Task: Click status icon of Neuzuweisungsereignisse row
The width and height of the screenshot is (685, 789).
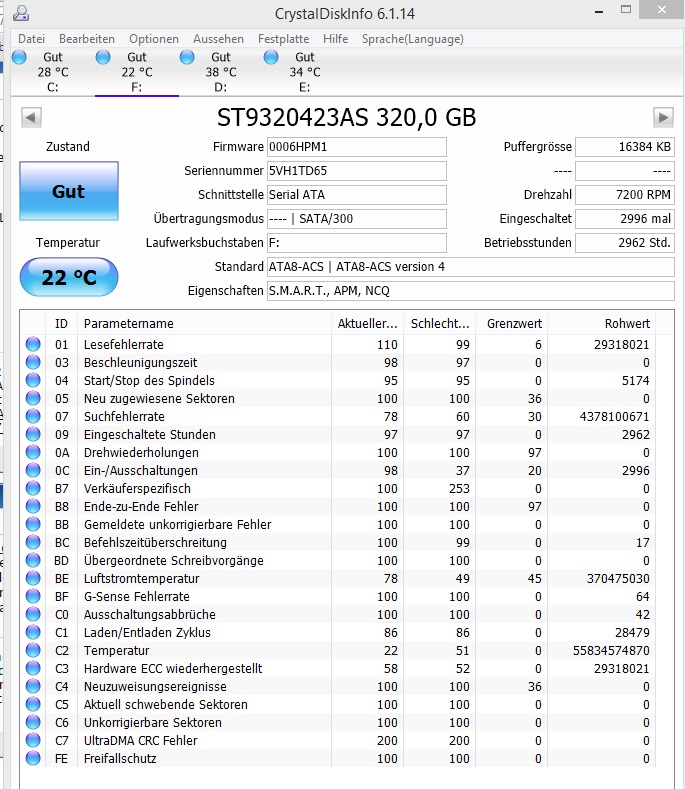Action: point(33,686)
